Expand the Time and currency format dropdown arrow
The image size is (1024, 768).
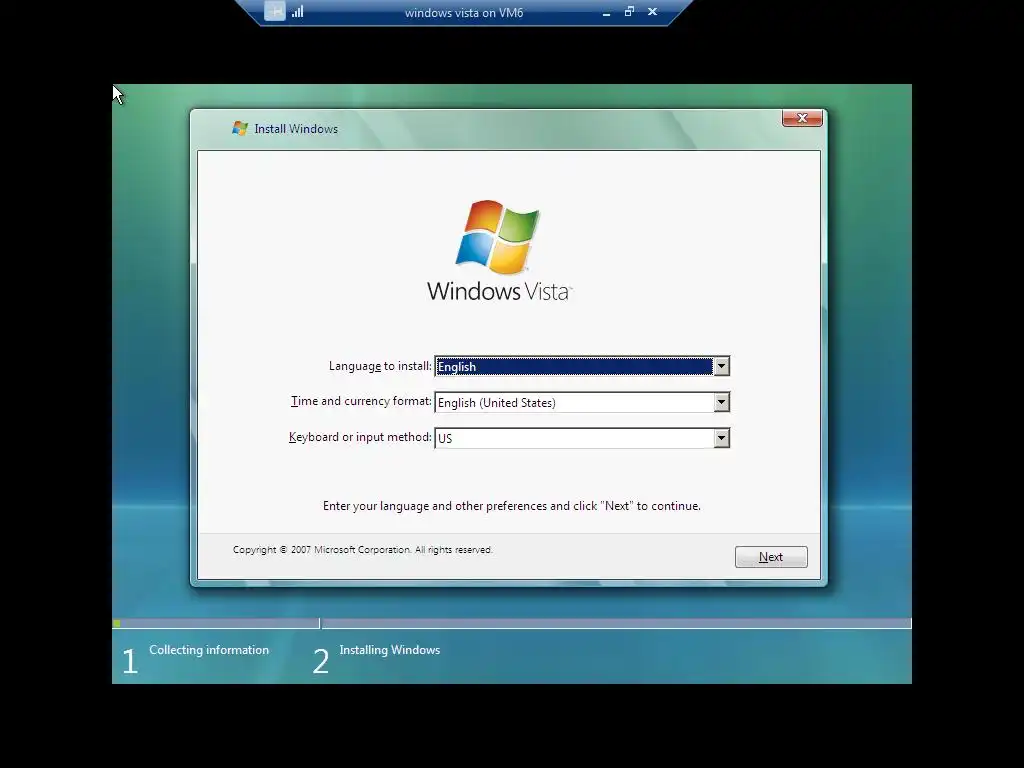click(721, 402)
